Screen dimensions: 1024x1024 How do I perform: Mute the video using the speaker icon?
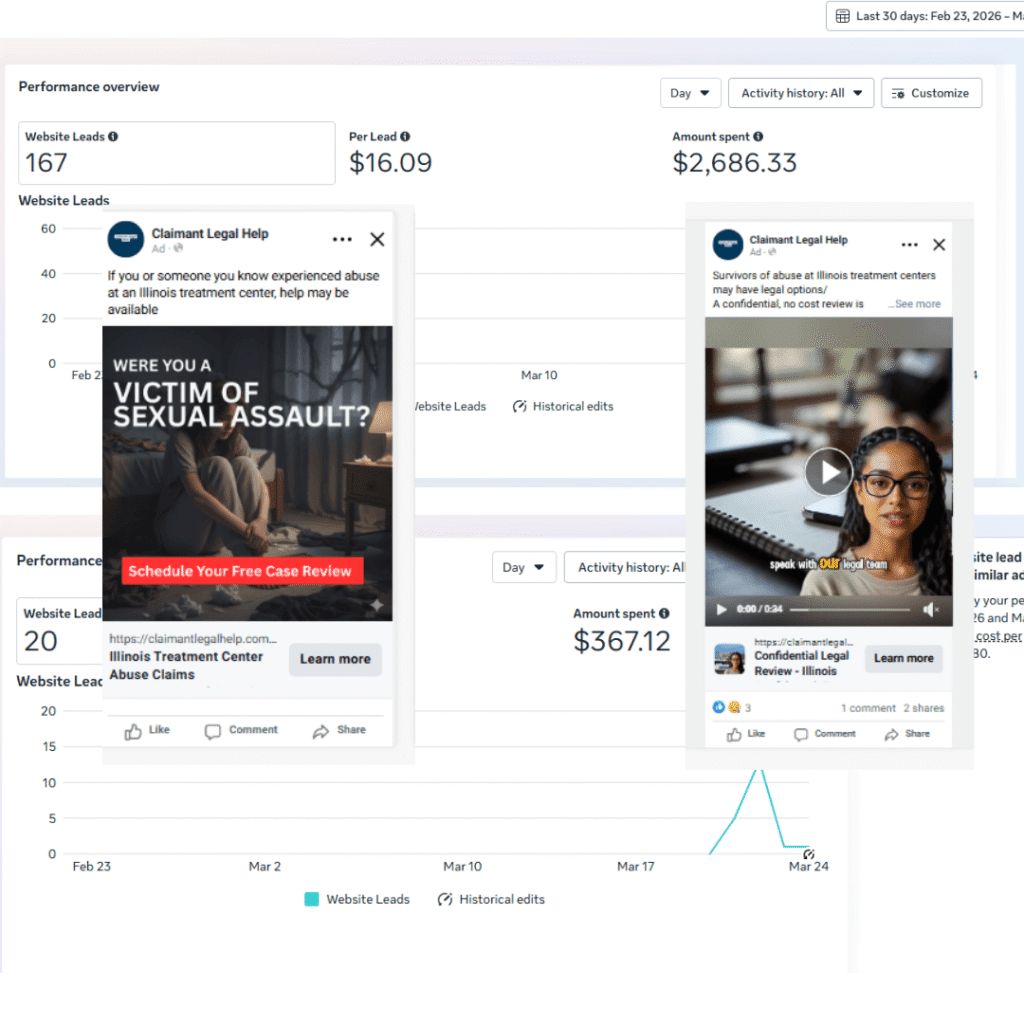tap(930, 609)
